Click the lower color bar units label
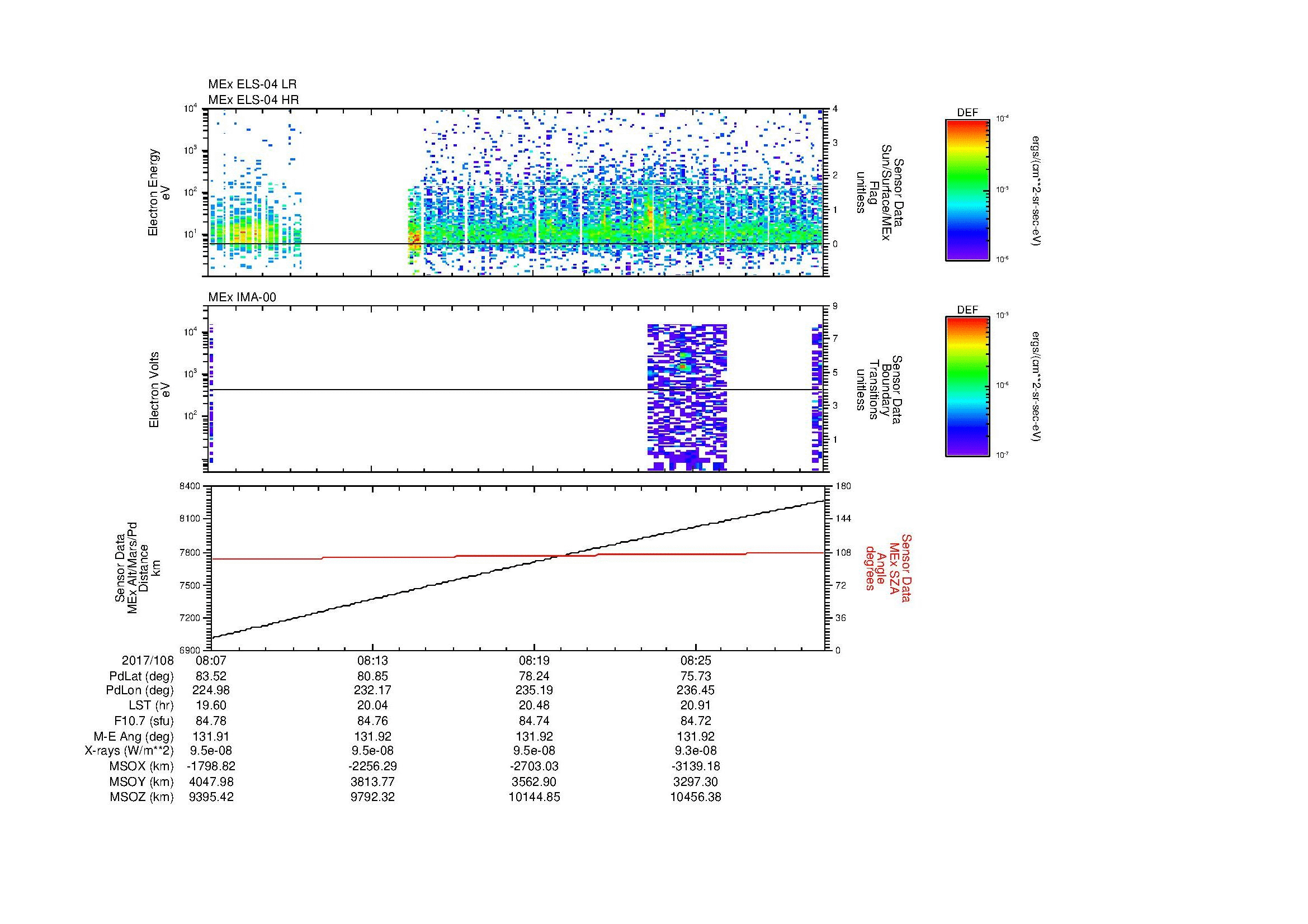This screenshot has height=924, width=1308. point(1036,387)
